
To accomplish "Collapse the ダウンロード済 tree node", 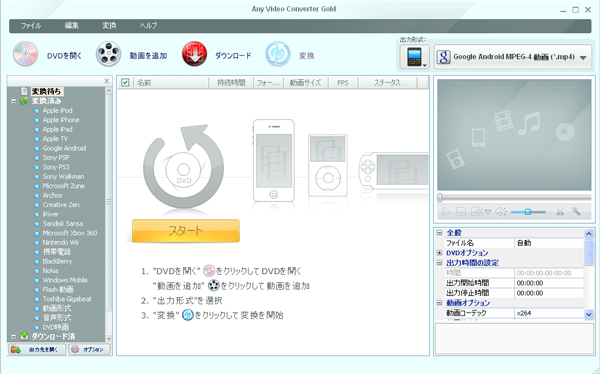I will point(13,336).
